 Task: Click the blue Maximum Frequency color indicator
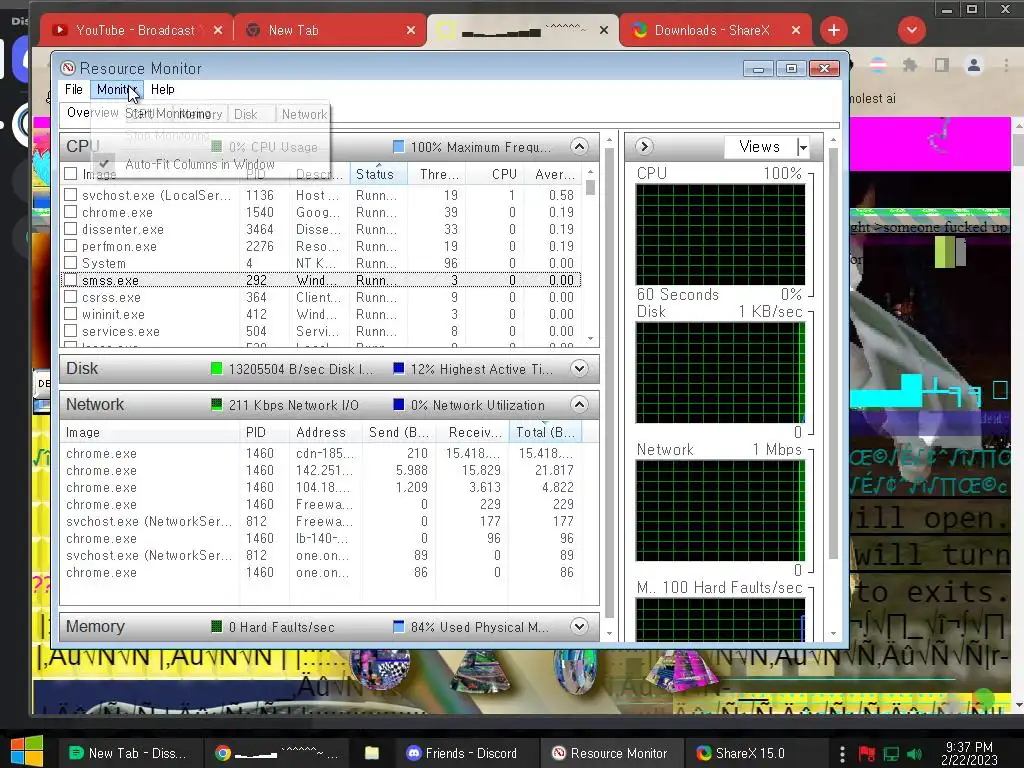pyautogui.click(x=398, y=146)
